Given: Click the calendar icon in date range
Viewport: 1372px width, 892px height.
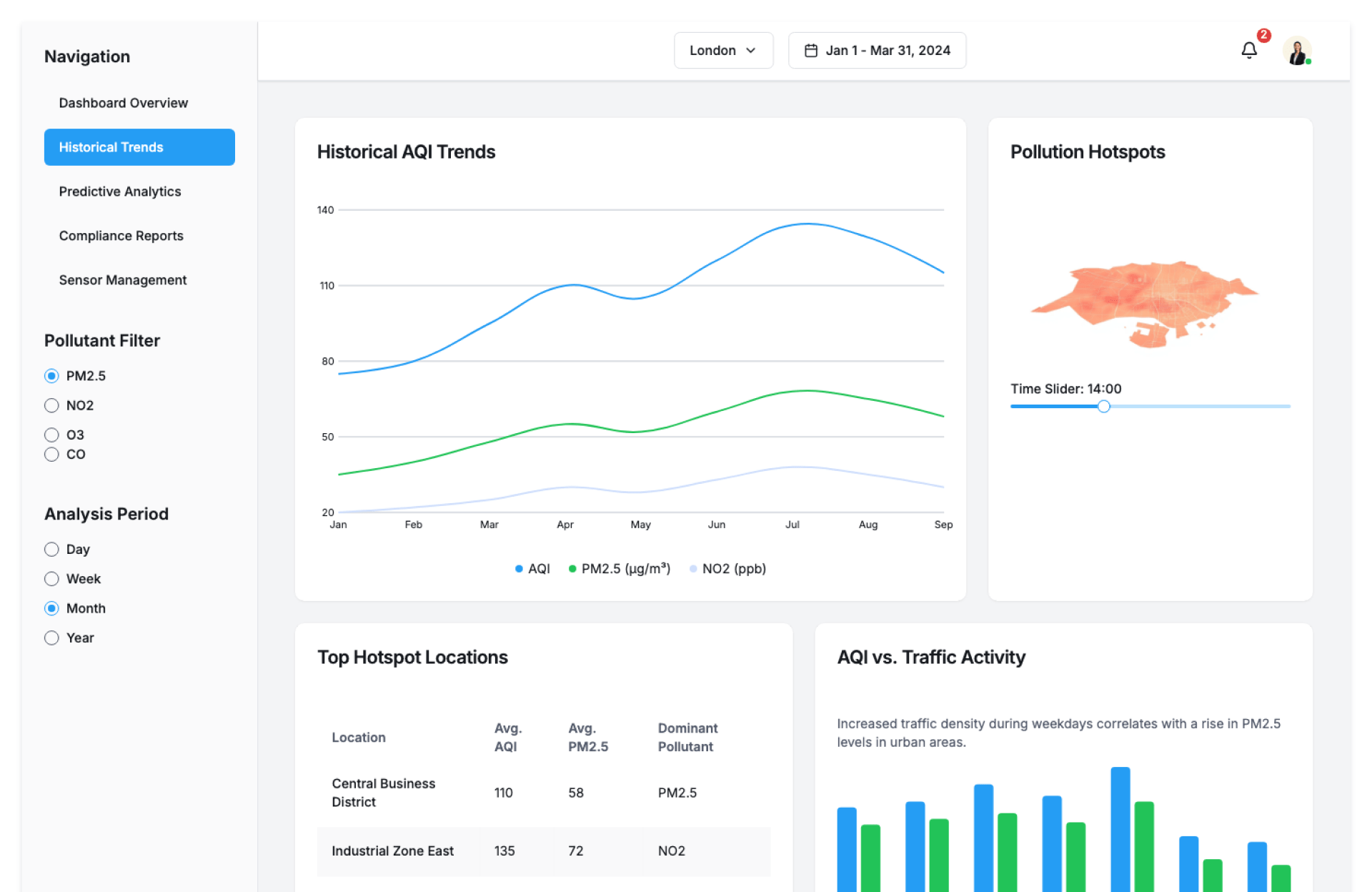Looking at the screenshot, I should pyautogui.click(x=810, y=51).
